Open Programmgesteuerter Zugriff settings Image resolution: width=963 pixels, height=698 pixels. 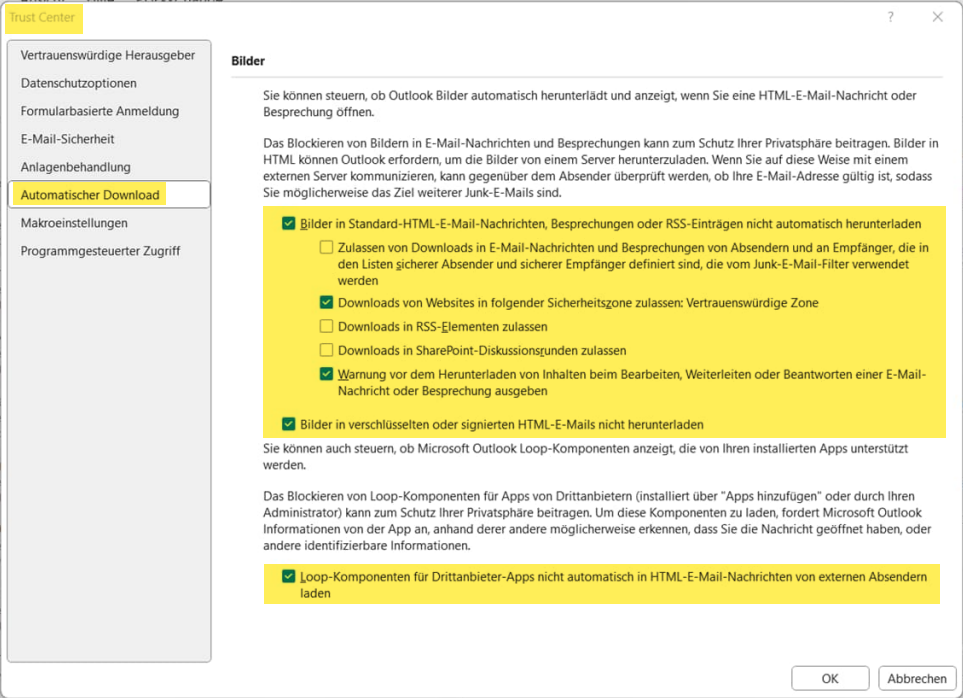click(x=100, y=251)
